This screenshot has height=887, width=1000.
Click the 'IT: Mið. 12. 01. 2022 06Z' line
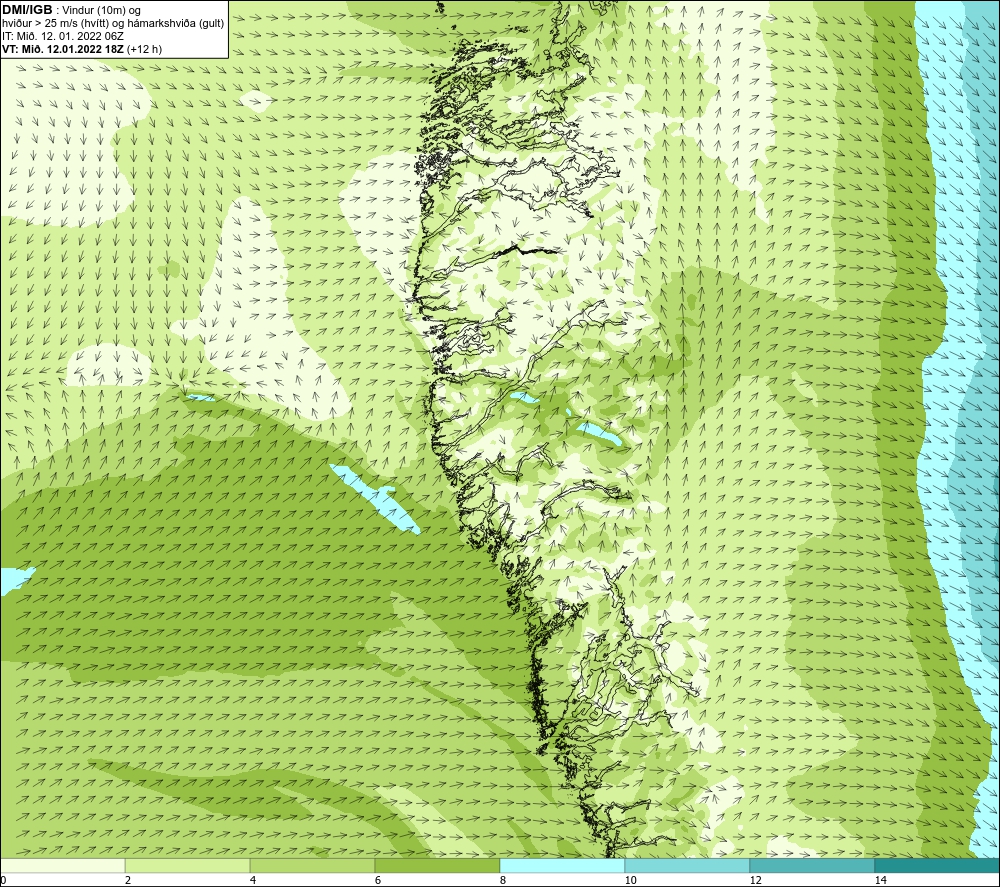62,36
